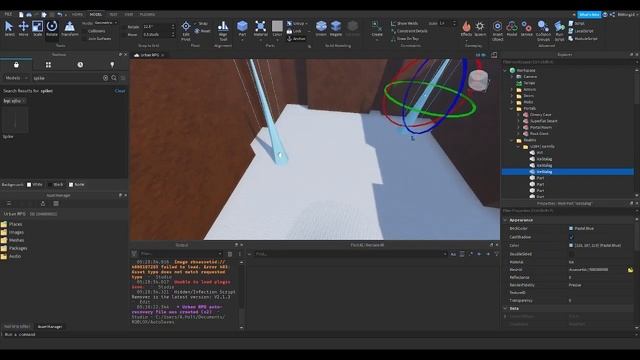Collapse the Appearance properties section
The height and width of the screenshot is (360, 640).
click(x=505, y=220)
